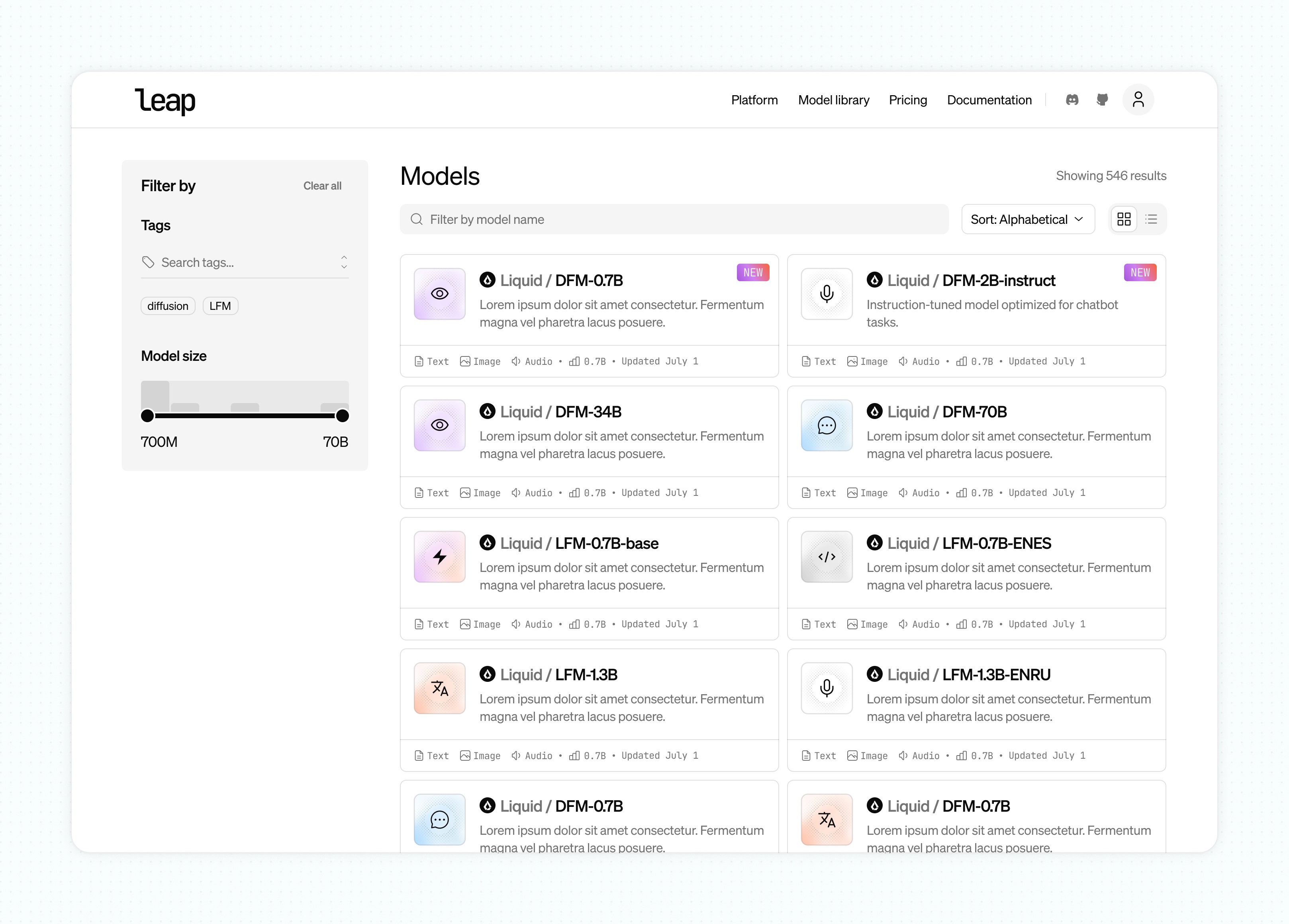Open the GitHub icon in header
This screenshot has height=924, width=1289.
pos(1102,100)
